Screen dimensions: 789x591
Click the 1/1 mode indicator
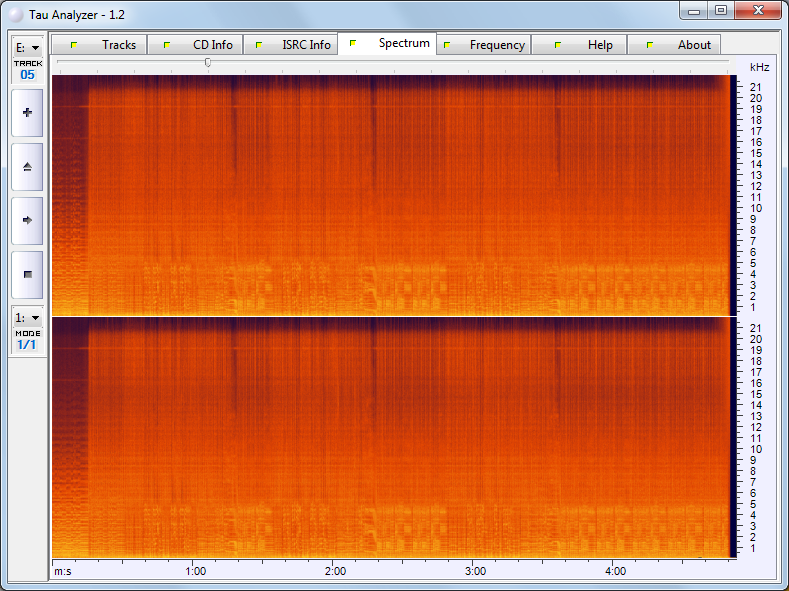click(x=27, y=345)
